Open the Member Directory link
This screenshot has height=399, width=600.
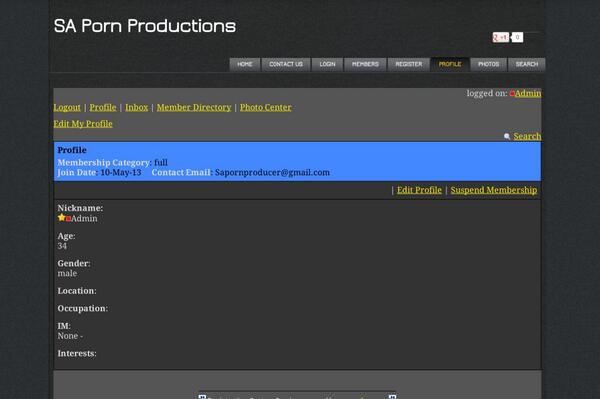click(194, 107)
